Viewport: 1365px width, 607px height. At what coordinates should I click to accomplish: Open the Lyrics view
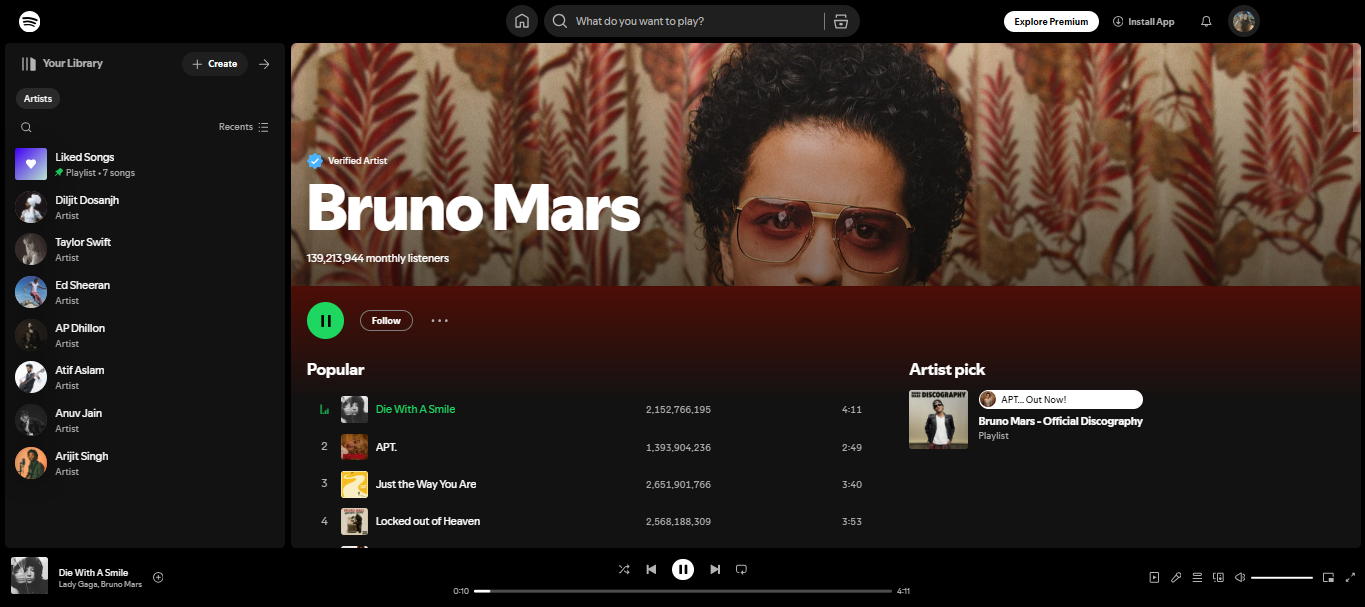tap(1176, 577)
